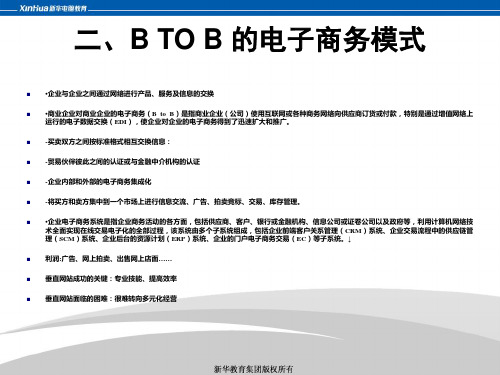Image resolution: width=500 pixels, height=375 pixels.
Task: Click the bullet marker beside "利润:广告"
Action: pyautogui.click(x=29, y=259)
